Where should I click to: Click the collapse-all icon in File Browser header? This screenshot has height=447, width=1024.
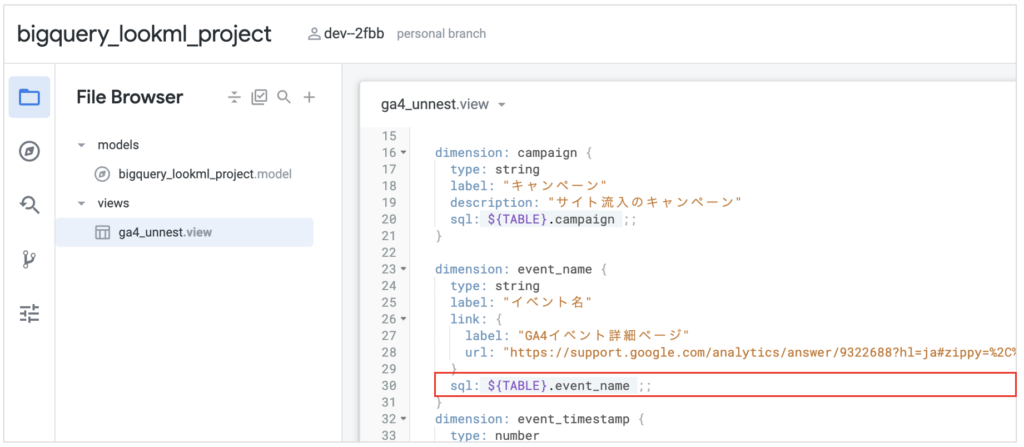pyautogui.click(x=234, y=97)
